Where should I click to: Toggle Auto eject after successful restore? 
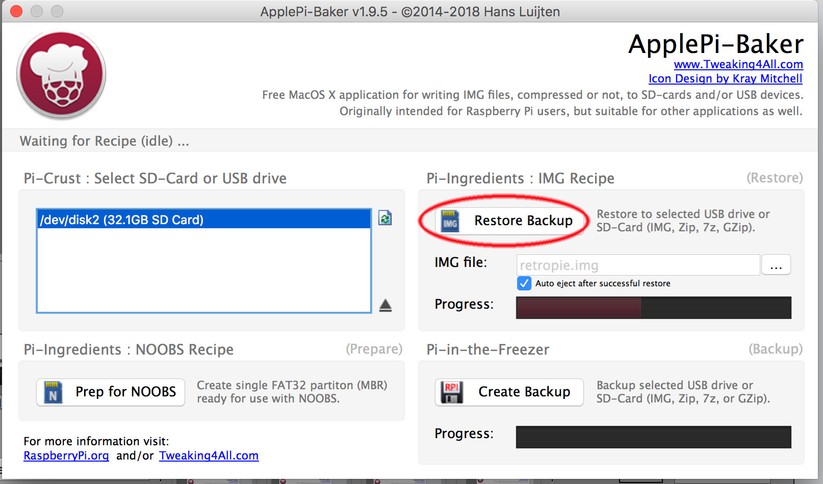tap(524, 283)
